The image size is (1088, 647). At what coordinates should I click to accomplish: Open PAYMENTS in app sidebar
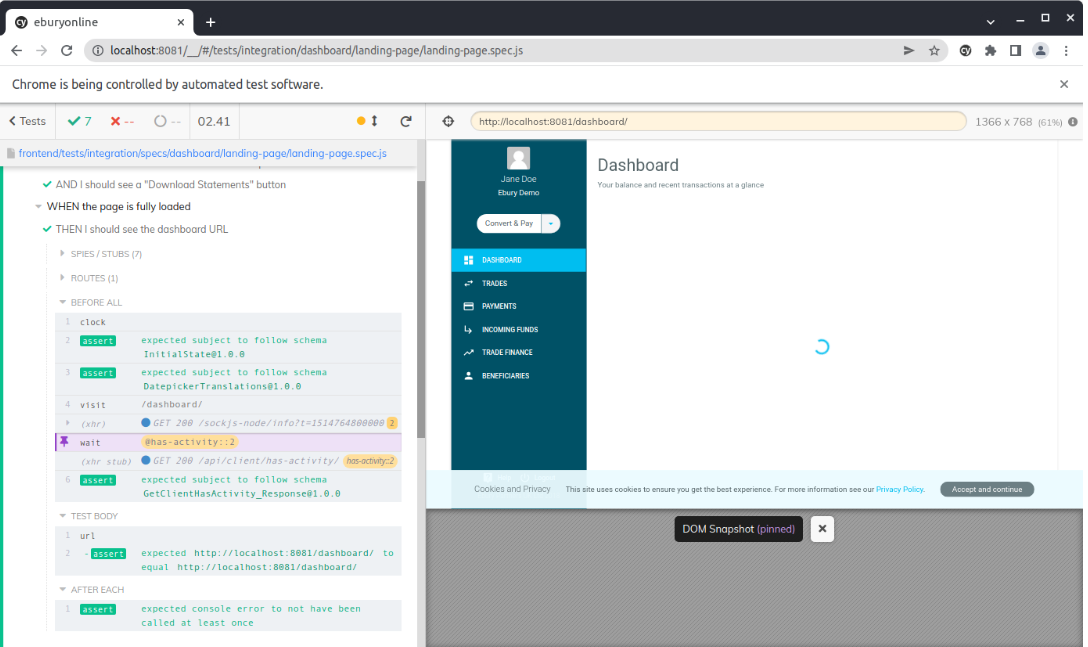tap(518, 306)
